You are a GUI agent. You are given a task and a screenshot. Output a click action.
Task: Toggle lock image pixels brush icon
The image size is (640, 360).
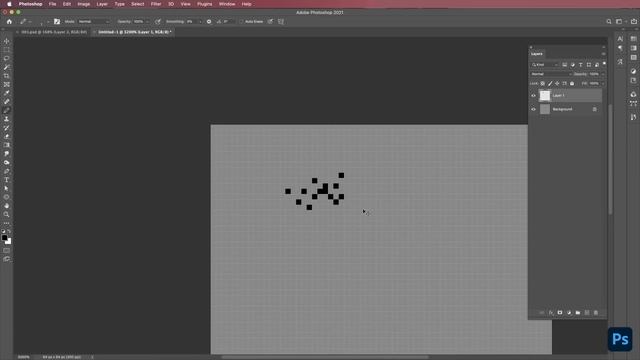click(550, 84)
